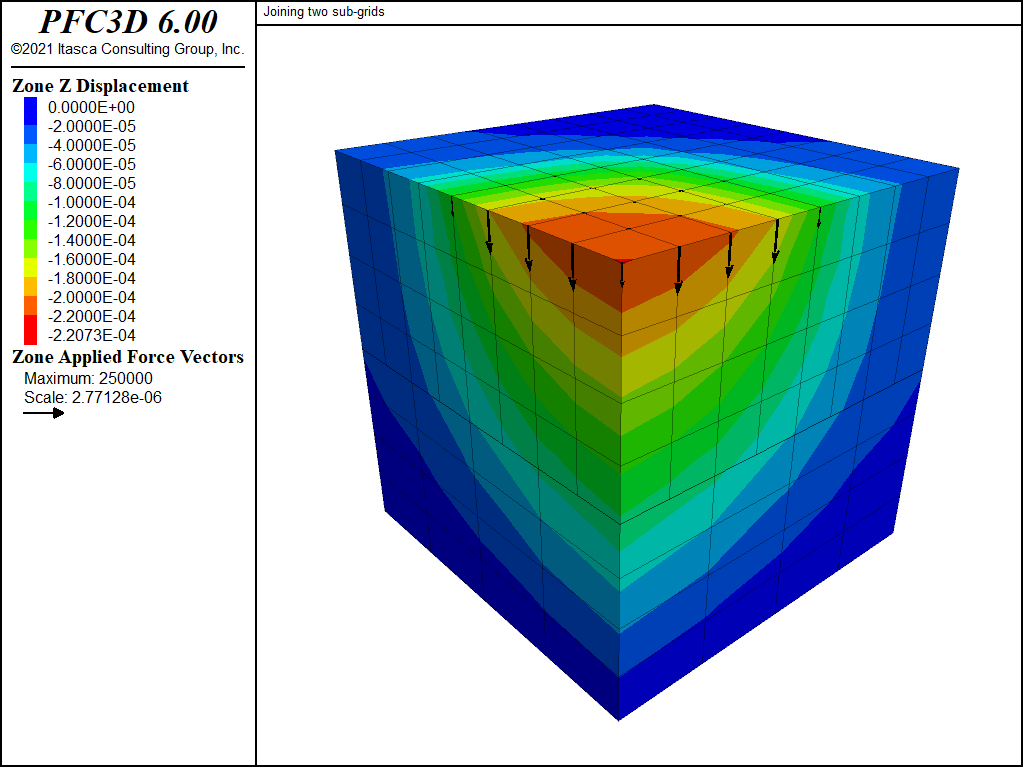
Task: Click the -1.2000E-04 legend value
Action: pyautogui.click(x=91, y=221)
